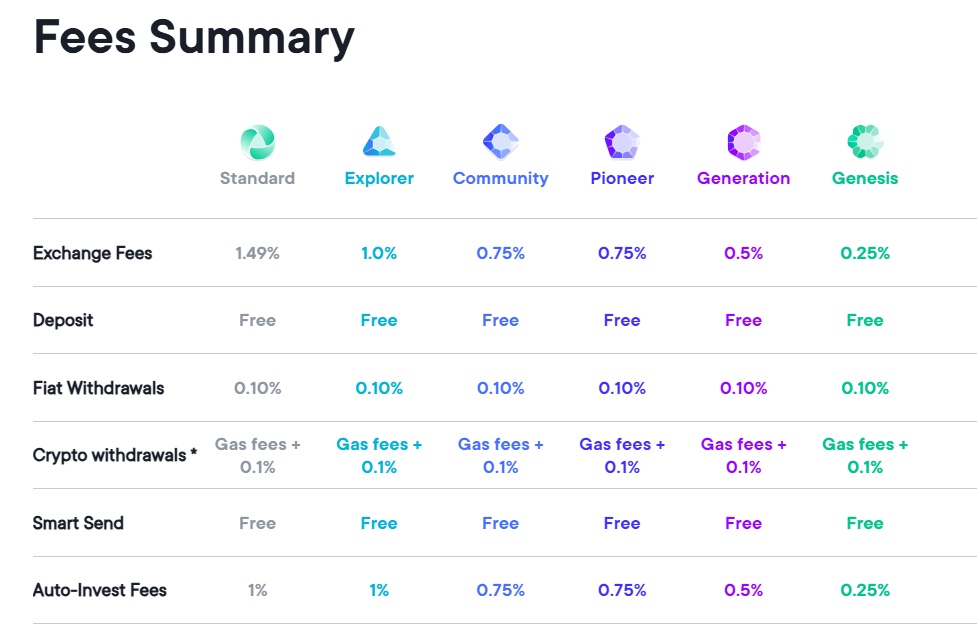Click the Fiat Withdrawals row label
Screen dimensions: 977x628
[98, 388]
